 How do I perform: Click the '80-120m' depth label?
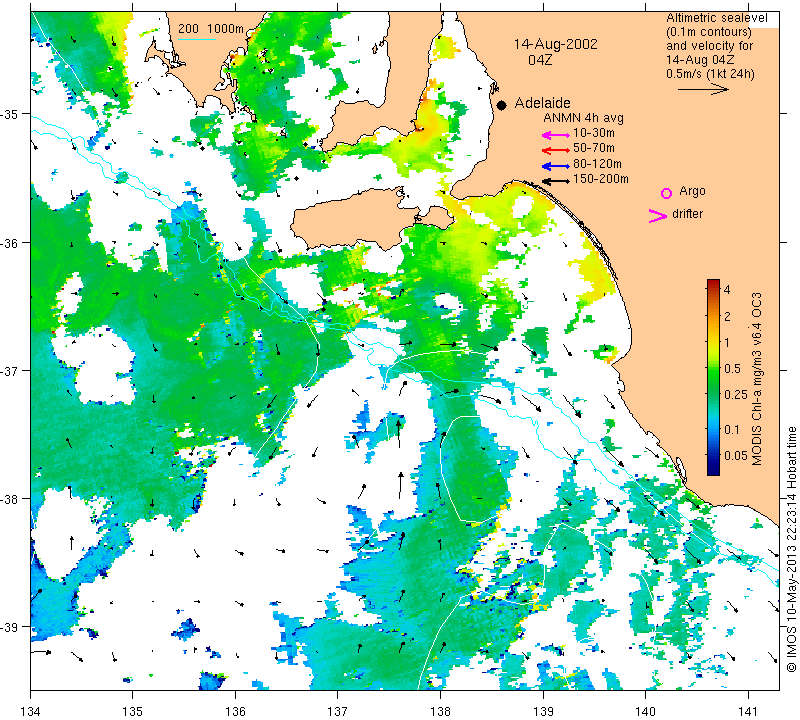coord(597,164)
